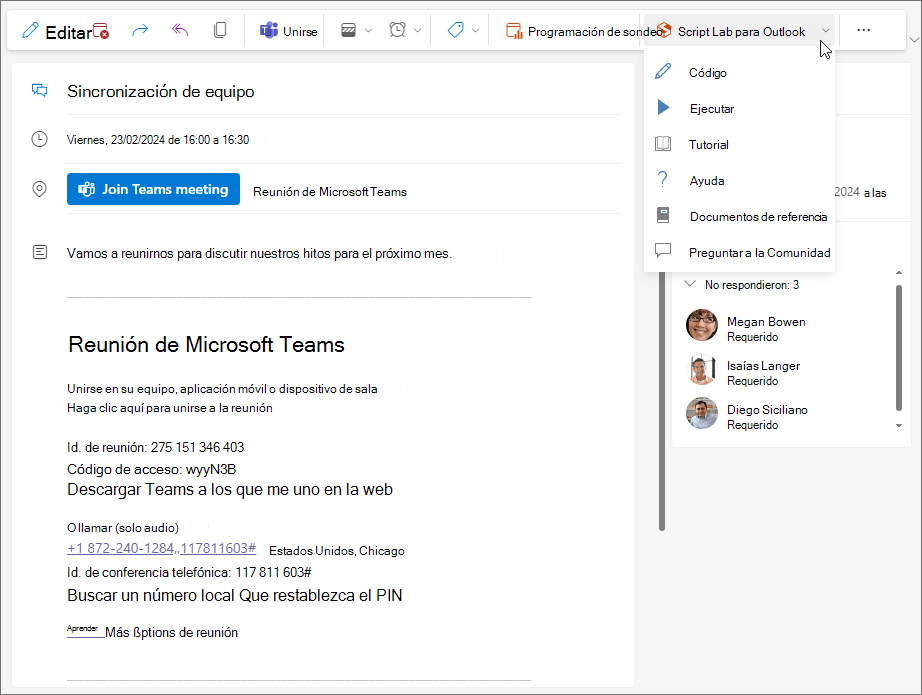This screenshot has width=922, height=695.
Task: Select Ayuda from Script Lab menu
Action: coord(739,180)
